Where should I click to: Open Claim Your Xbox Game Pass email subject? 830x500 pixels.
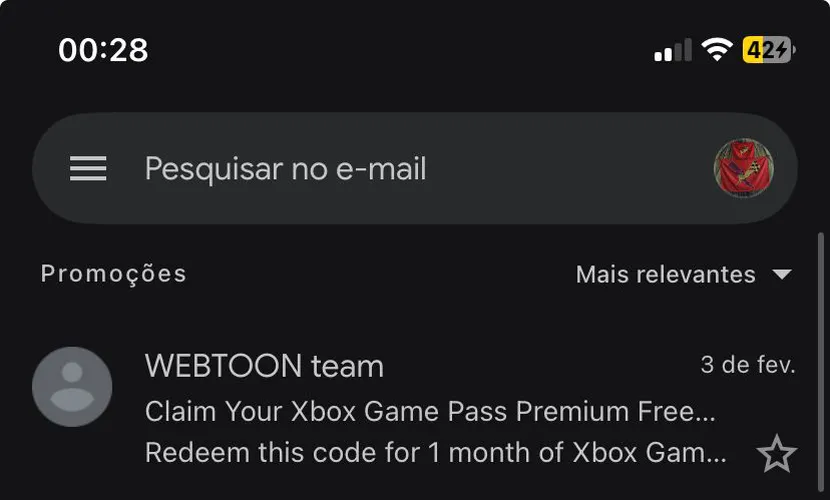[430, 411]
